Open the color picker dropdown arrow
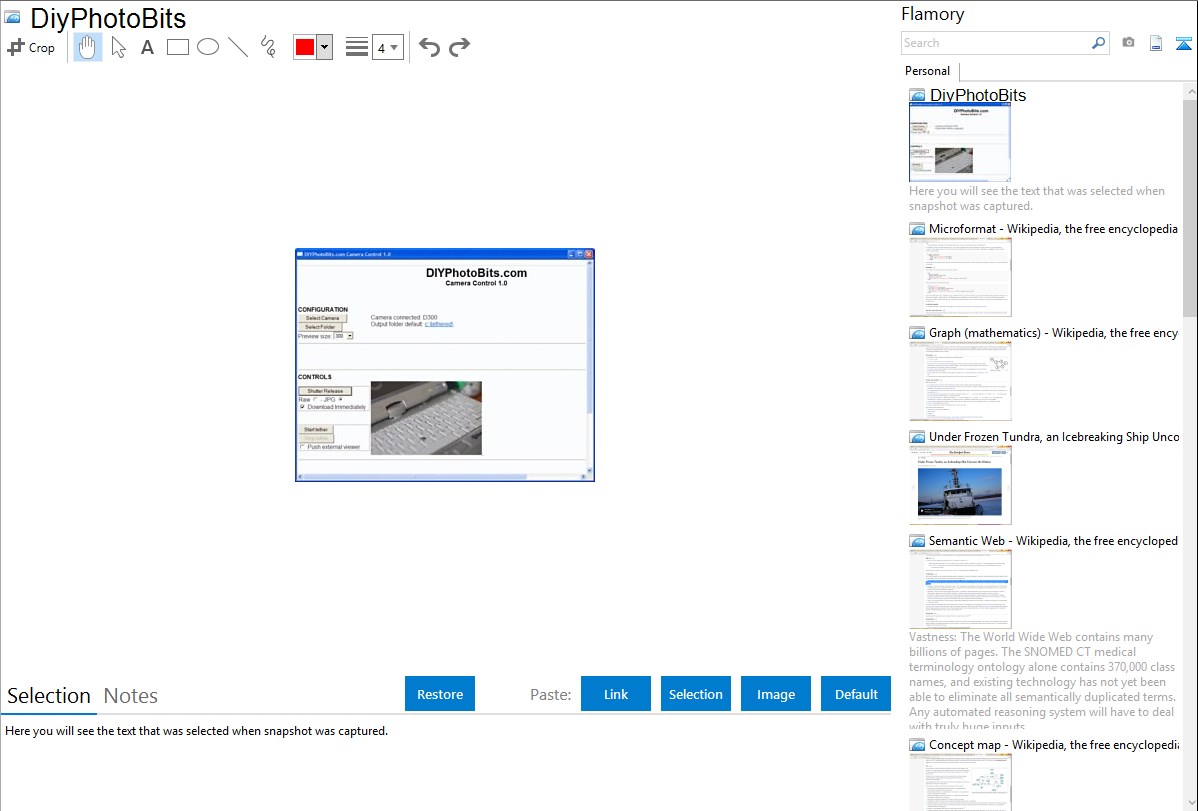Screen dimensions: 1198x811 pyautogui.click(x=325, y=47)
